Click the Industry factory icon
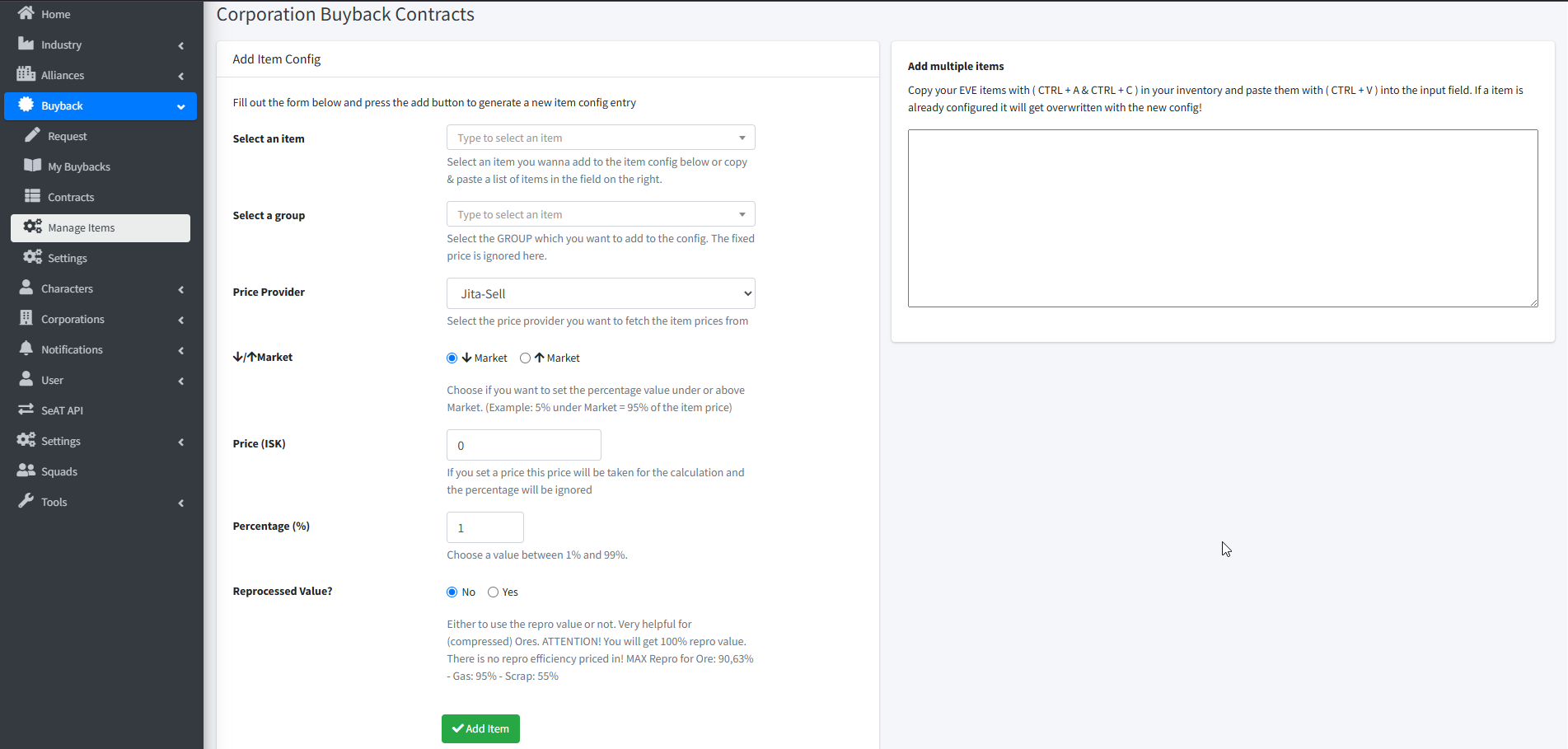The height and width of the screenshot is (749, 1568). coord(26,44)
